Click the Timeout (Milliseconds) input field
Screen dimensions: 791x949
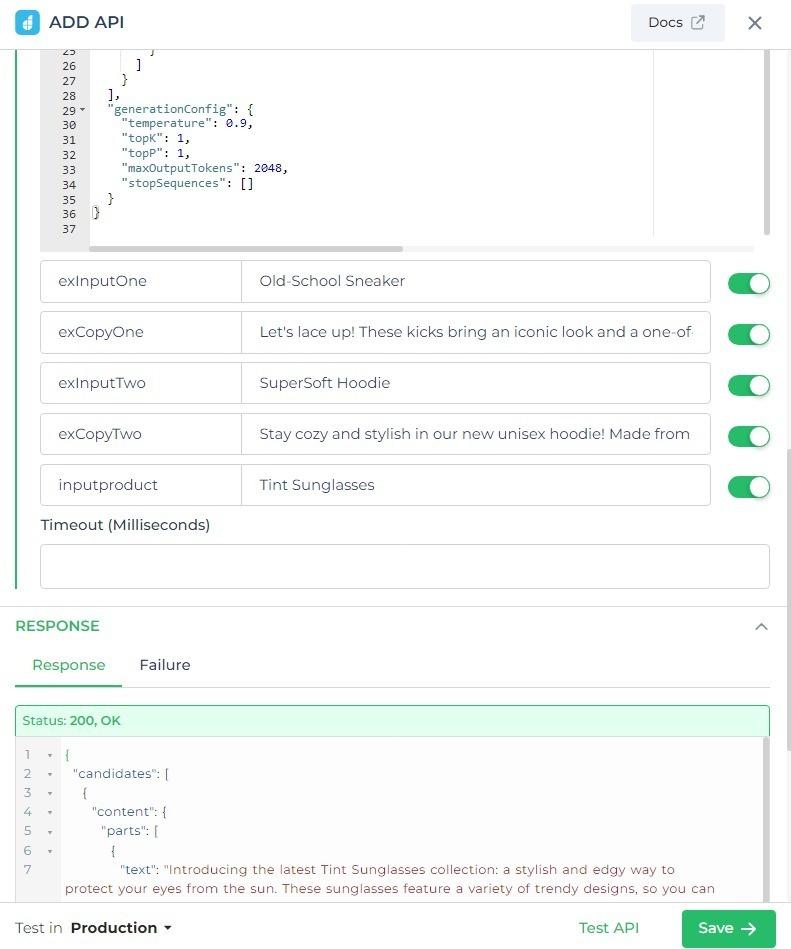(x=404, y=566)
